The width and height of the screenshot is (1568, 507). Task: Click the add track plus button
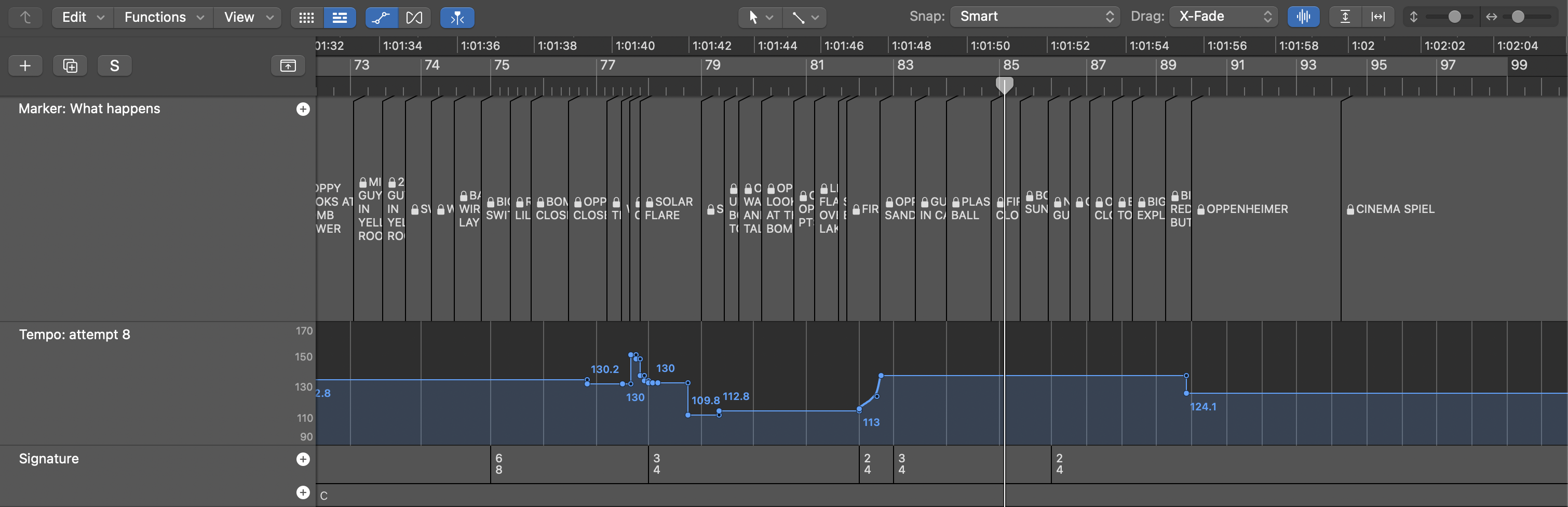[25, 66]
